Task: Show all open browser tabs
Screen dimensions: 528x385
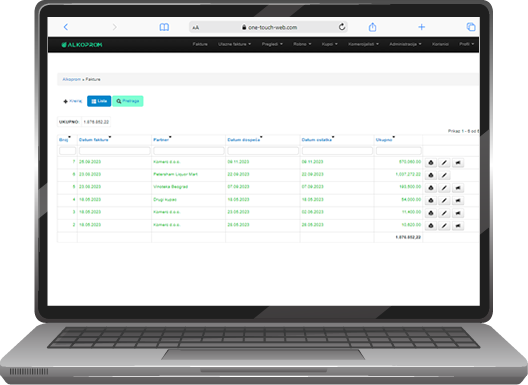Action: (x=471, y=27)
